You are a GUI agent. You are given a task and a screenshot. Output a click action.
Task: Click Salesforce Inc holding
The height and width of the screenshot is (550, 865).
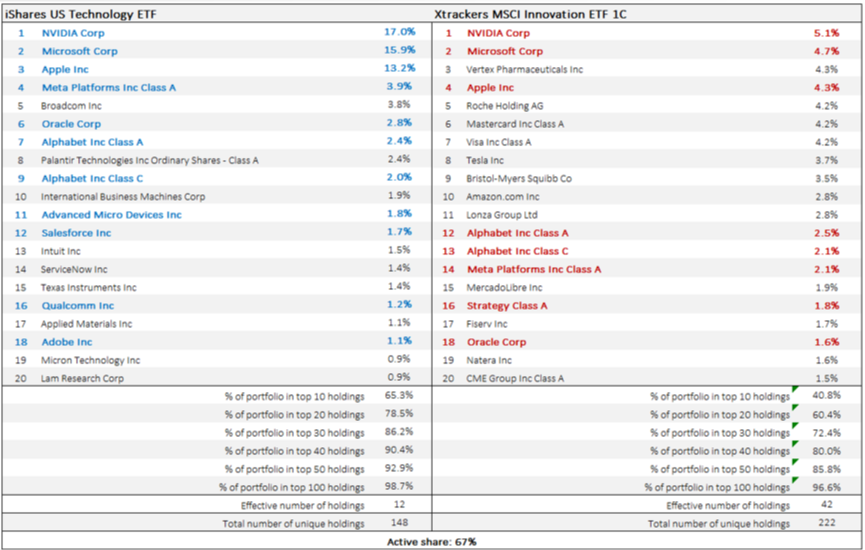pyautogui.click(x=76, y=233)
